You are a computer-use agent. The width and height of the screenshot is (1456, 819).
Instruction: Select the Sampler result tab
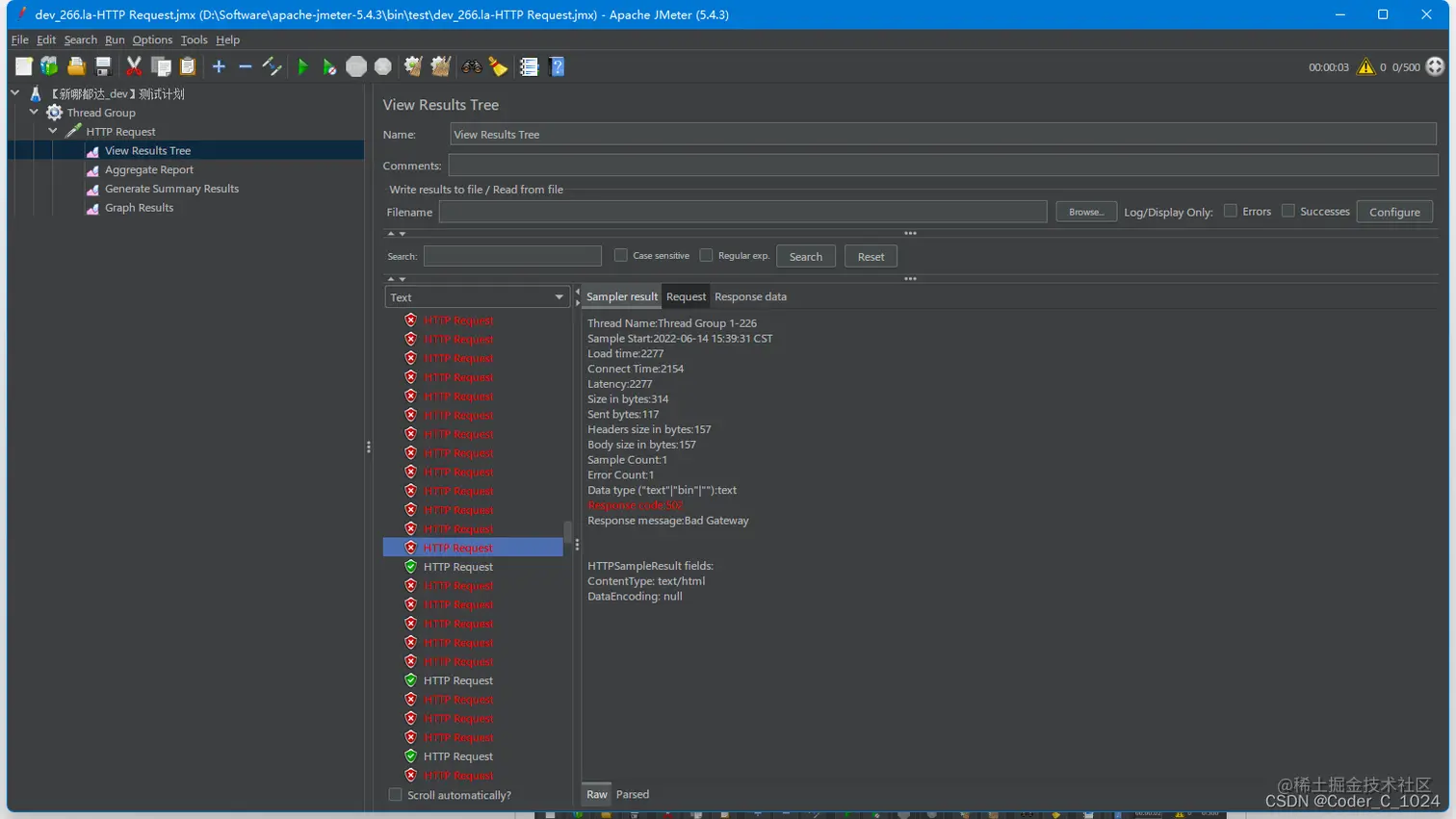click(622, 296)
